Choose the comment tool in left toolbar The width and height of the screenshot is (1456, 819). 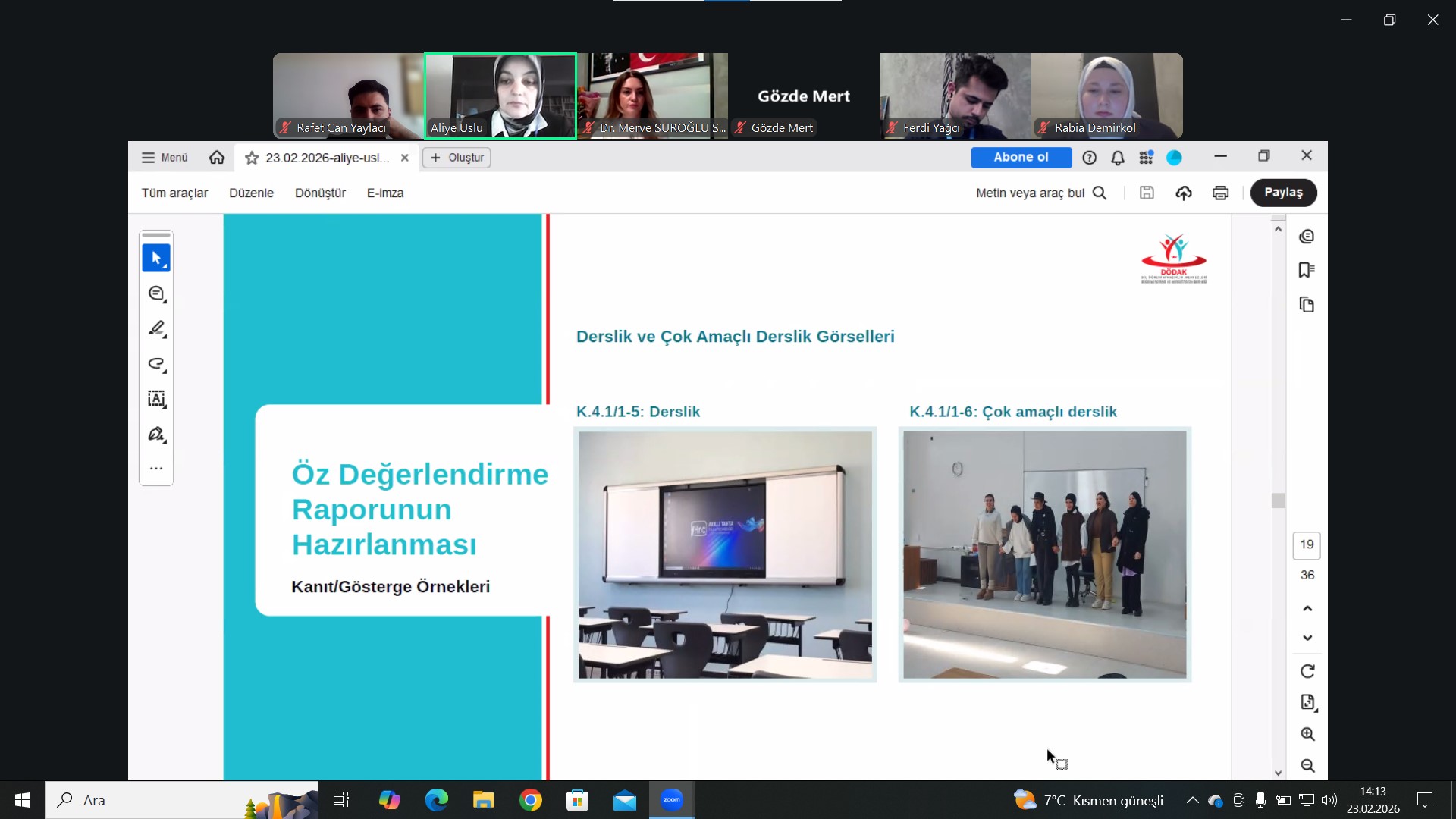click(156, 293)
